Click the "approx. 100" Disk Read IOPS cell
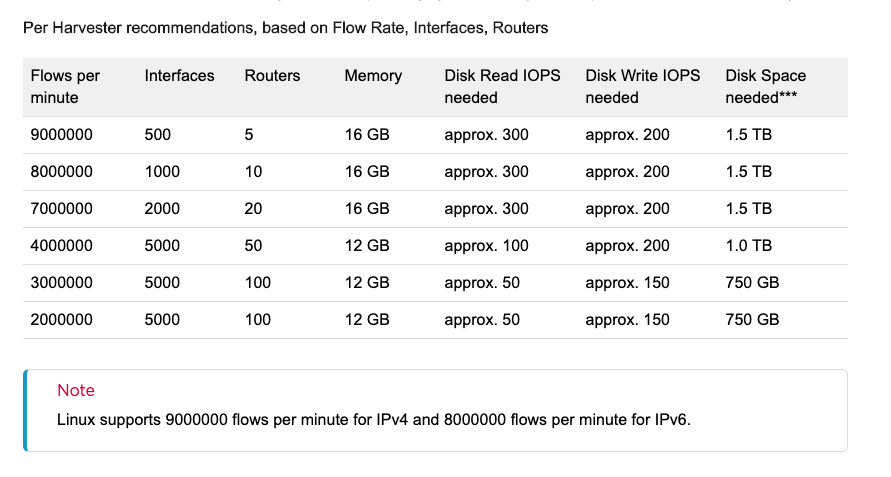891x477 pixels. pos(486,246)
